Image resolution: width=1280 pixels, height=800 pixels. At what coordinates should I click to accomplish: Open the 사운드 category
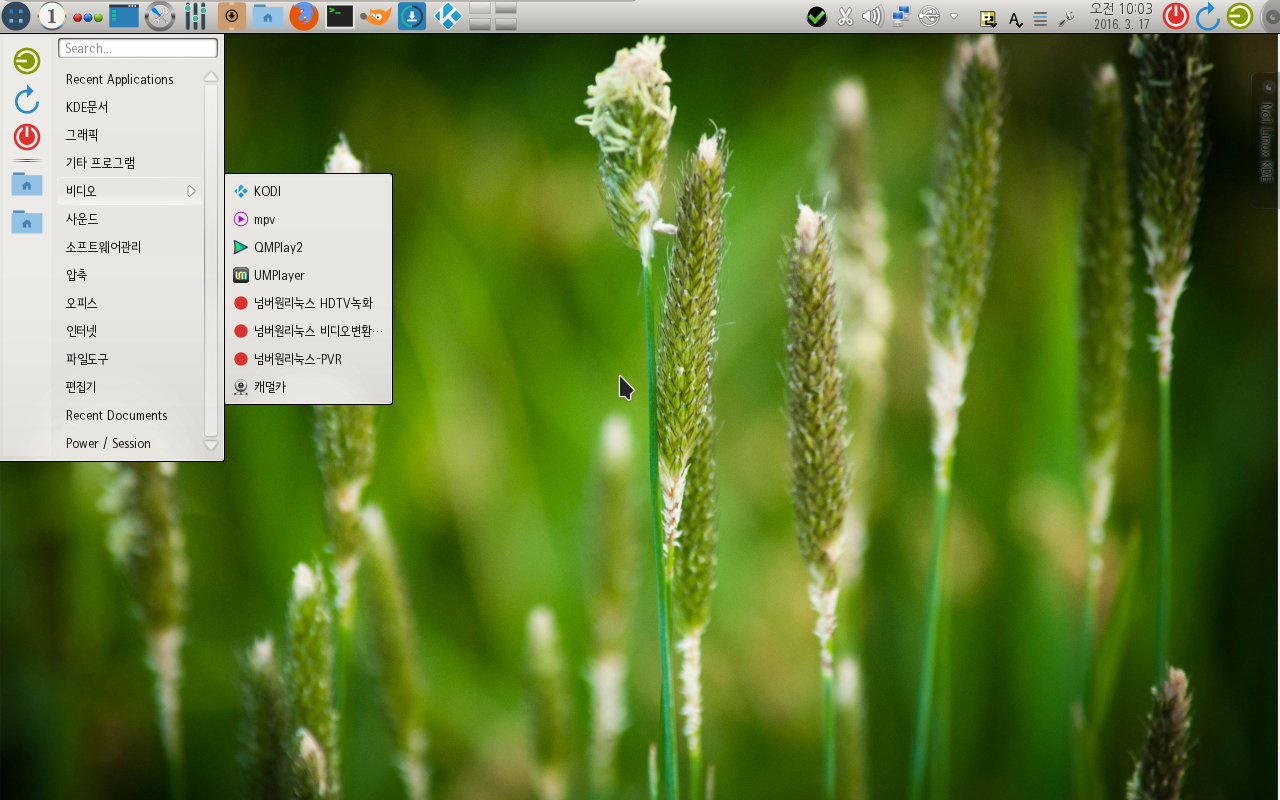130,219
